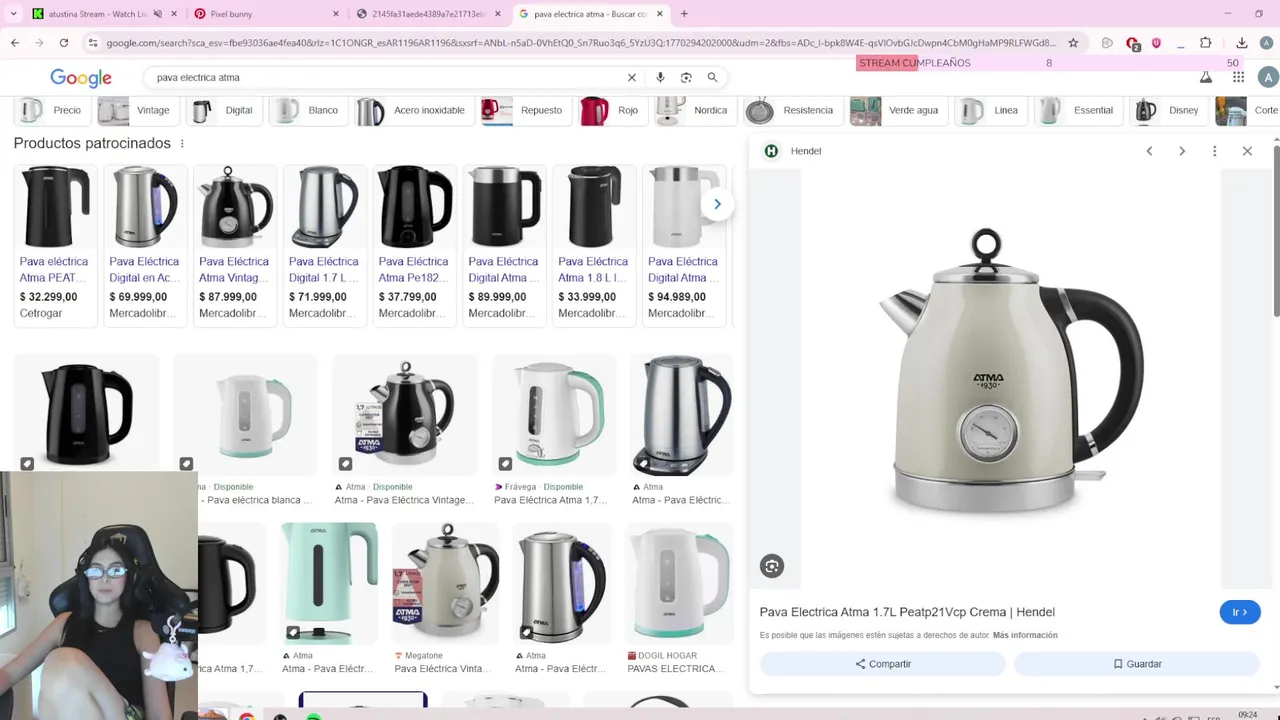Mute the atustina Stream tab audio
The image size is (1280, 720).
pyautogui.click(x=158, y=14)
